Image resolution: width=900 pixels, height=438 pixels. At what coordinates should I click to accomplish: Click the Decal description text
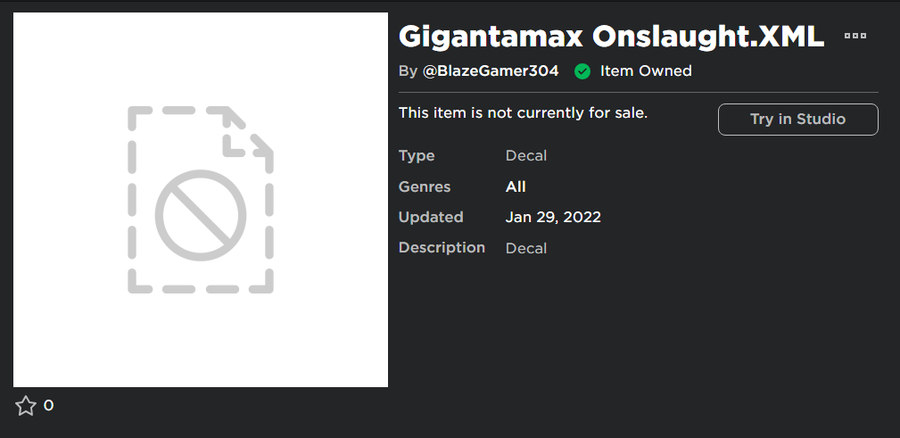[x=526, y=248]
